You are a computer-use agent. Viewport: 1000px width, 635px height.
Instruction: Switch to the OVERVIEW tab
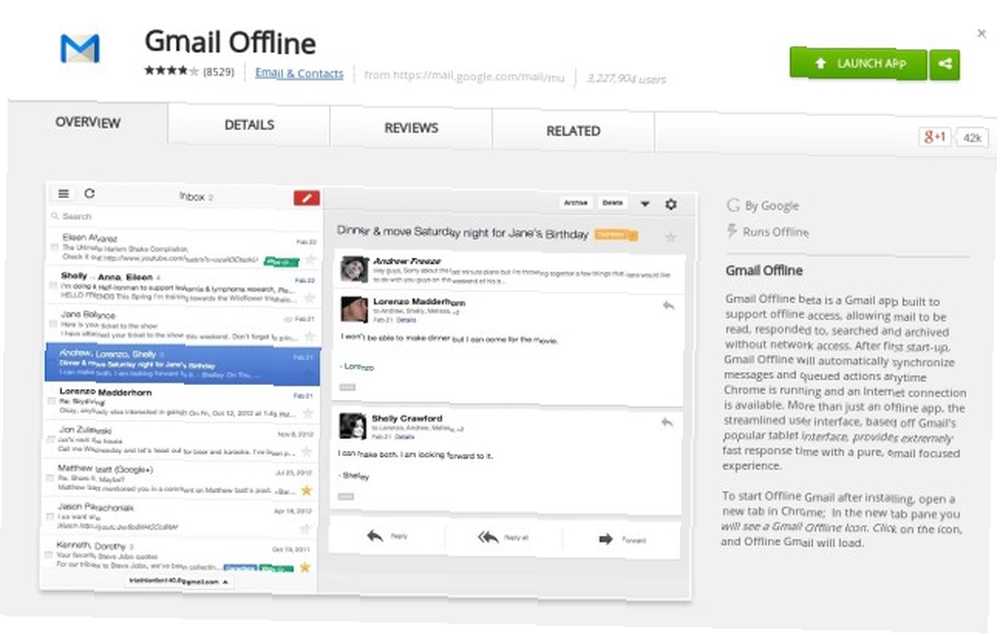click(88, 122)
